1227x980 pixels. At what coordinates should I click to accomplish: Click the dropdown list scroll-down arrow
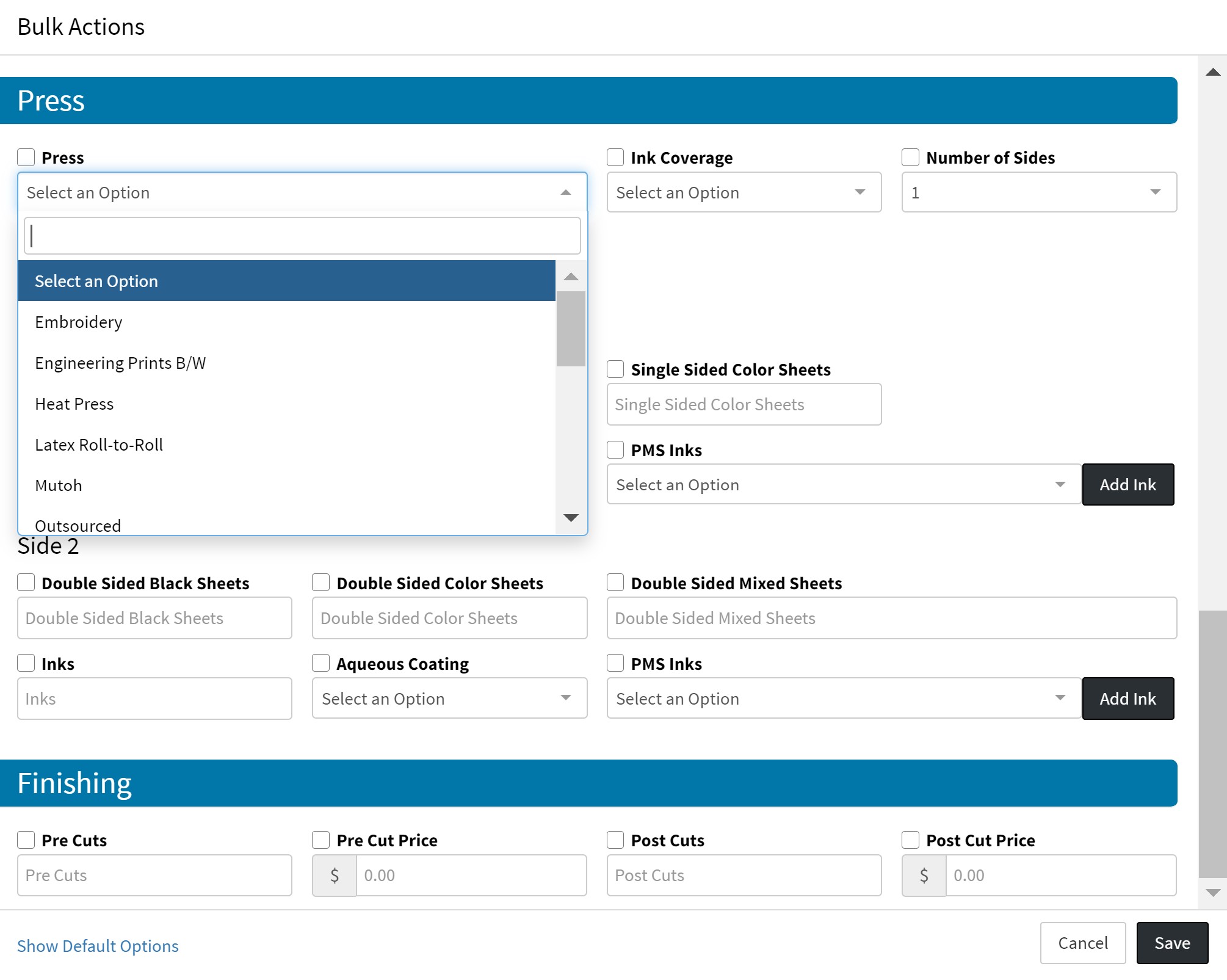click(571, 518)
